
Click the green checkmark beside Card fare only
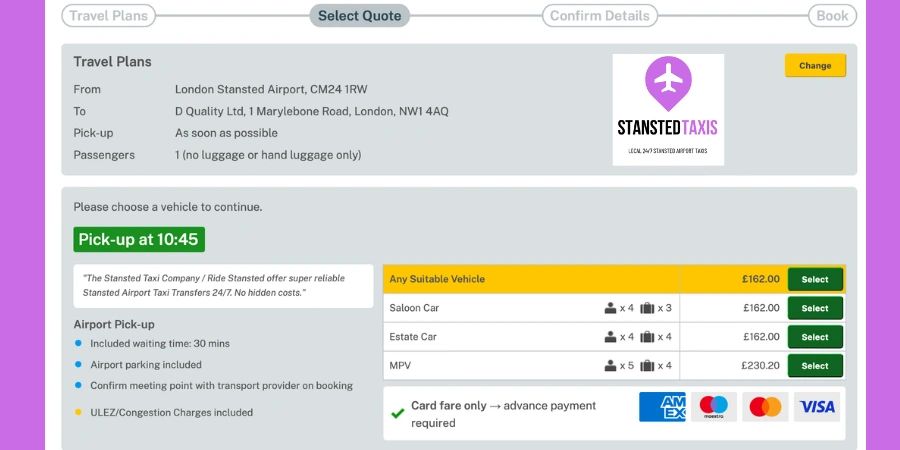coord(397,413)
